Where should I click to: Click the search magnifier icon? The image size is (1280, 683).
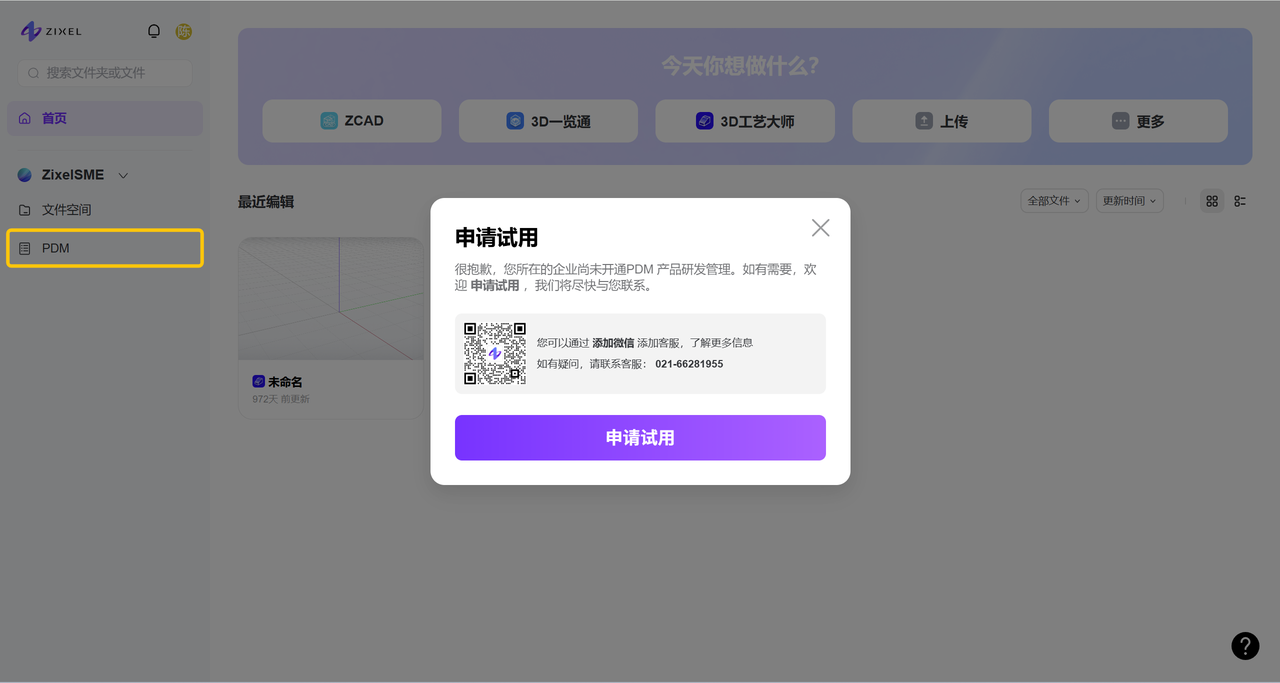[34, 73]
